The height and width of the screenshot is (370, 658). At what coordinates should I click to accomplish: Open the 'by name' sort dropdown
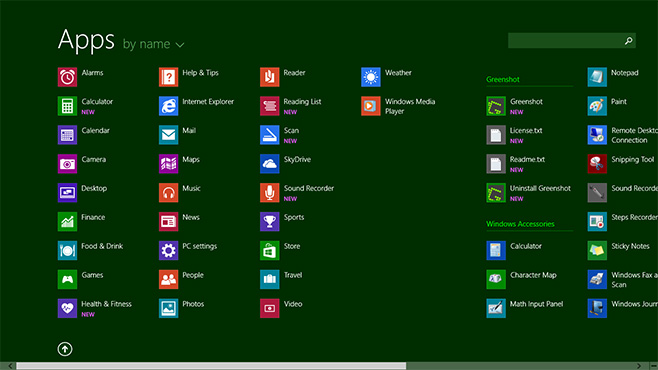[x=154, y=44]
